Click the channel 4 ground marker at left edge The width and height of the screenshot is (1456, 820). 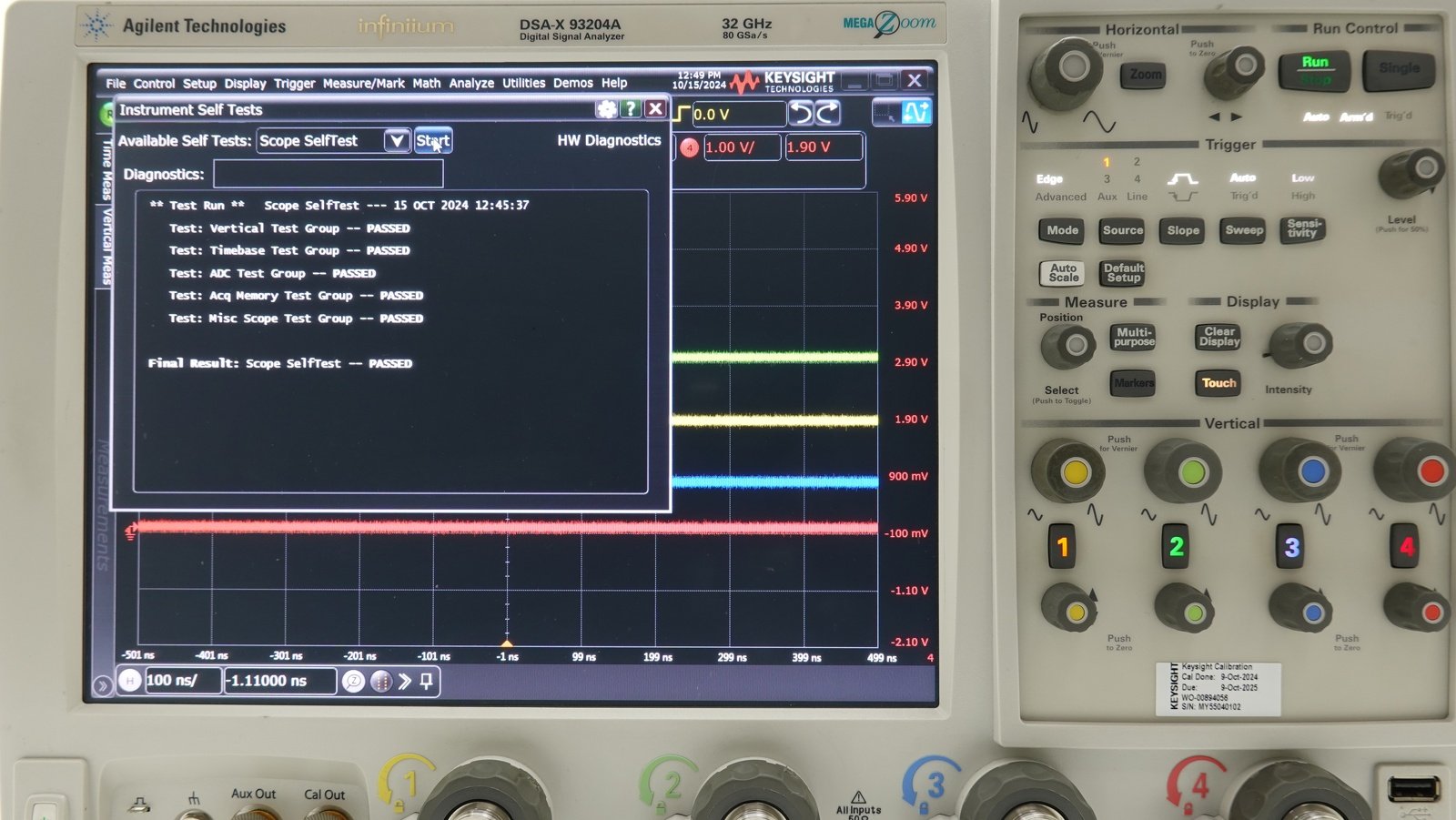click(130, 531)
